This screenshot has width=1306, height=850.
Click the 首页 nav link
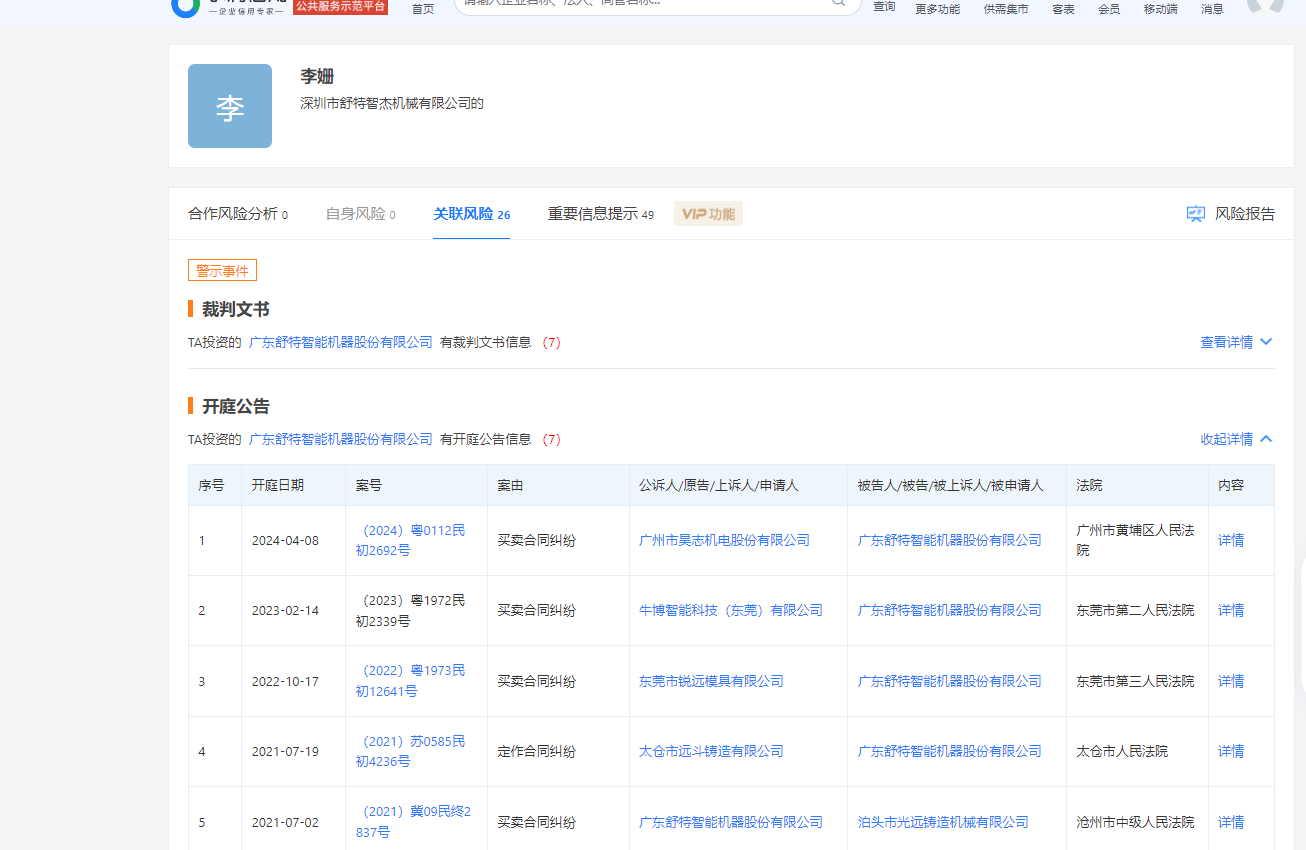[423, 9]
